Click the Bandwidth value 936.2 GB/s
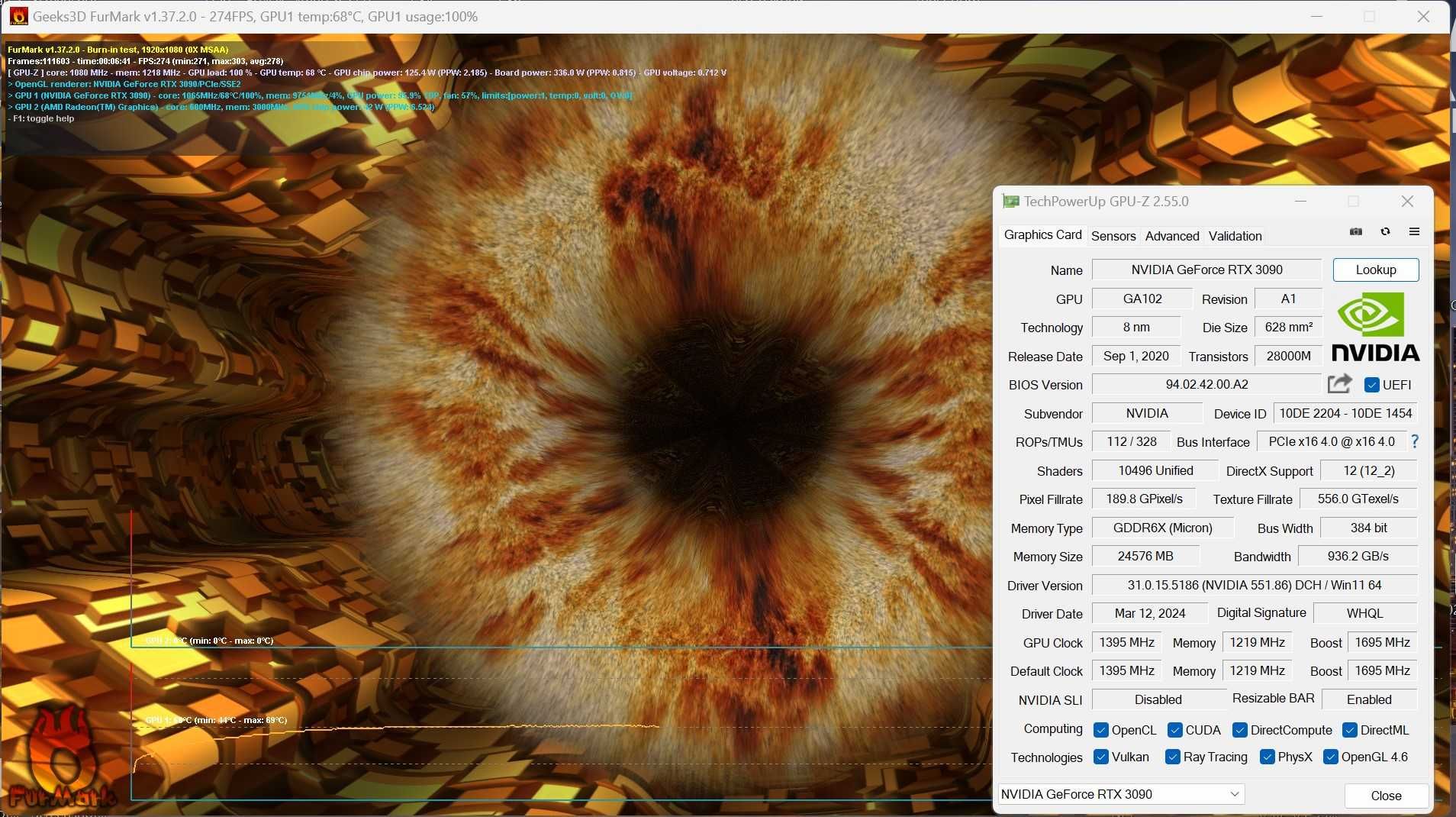Screen dimensions: 1456x817 point(1358,556)
